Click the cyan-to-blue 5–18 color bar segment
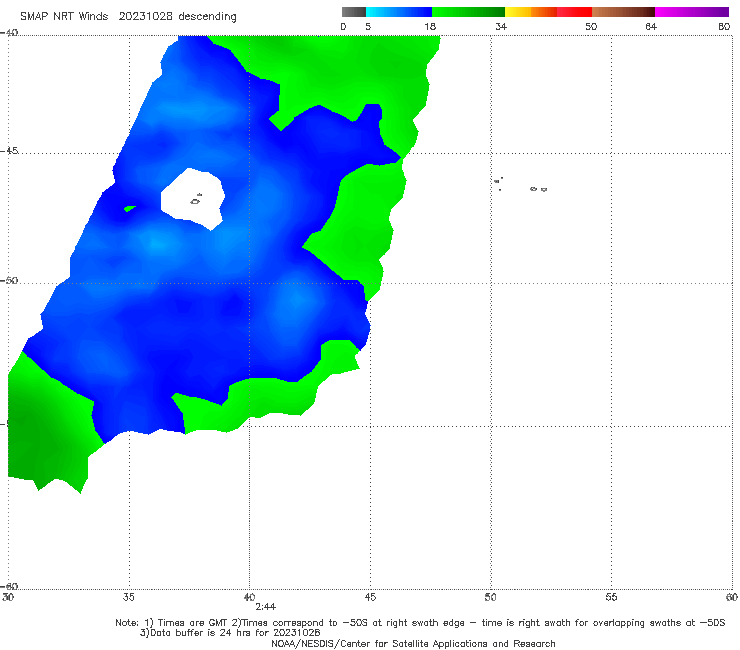 click(x=399, y=12)
